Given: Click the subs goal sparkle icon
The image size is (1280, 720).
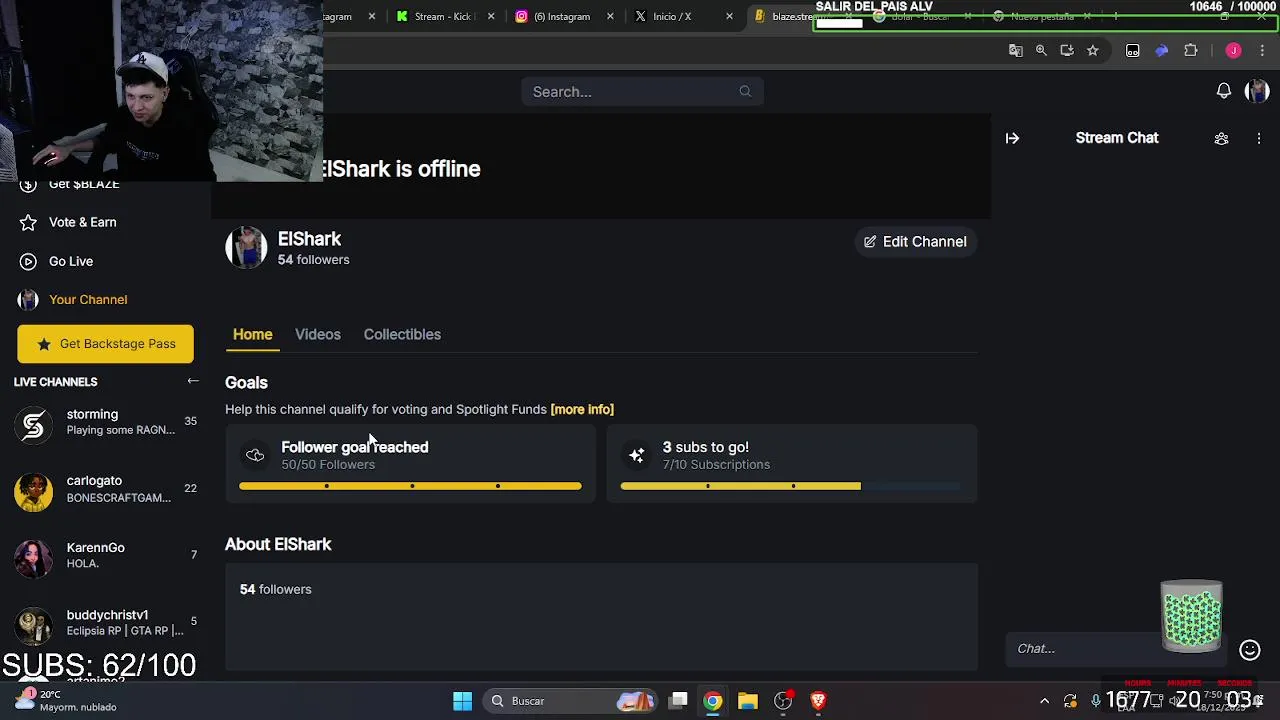Looking at the screenshot, I should [637, 456].
